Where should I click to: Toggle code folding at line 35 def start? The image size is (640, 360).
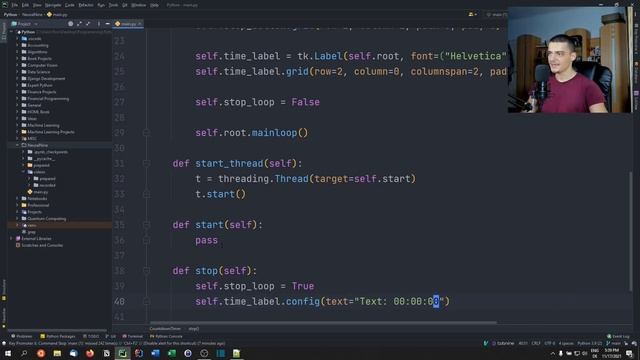(x=147, y=225)
